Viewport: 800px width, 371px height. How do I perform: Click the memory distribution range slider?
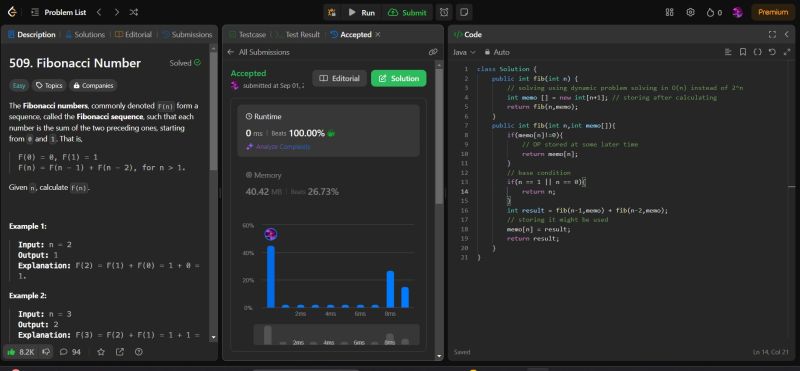[x=337, y=335]
